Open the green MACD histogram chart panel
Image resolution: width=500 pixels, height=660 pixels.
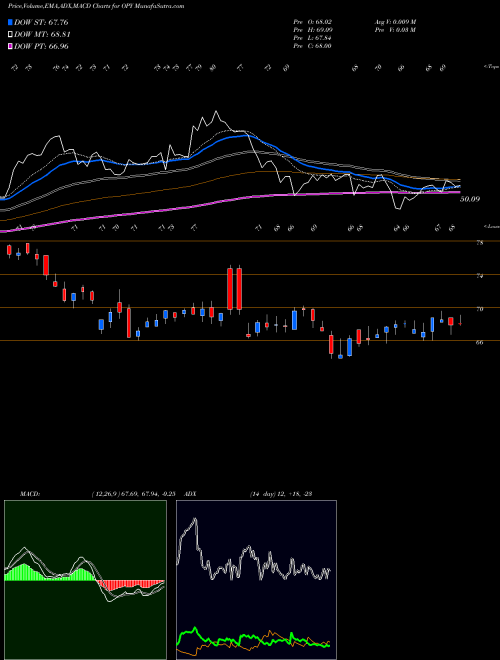85,580
